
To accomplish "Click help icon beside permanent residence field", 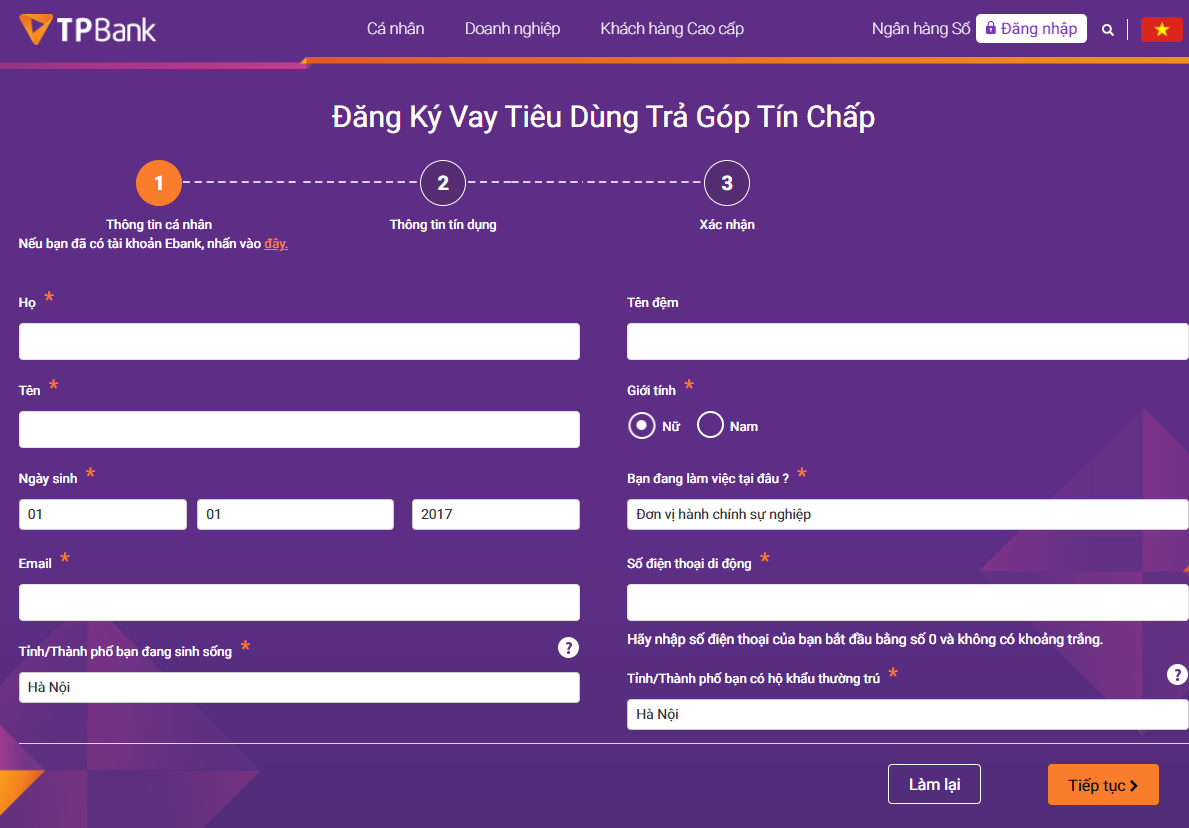I will pos(1177,675).
